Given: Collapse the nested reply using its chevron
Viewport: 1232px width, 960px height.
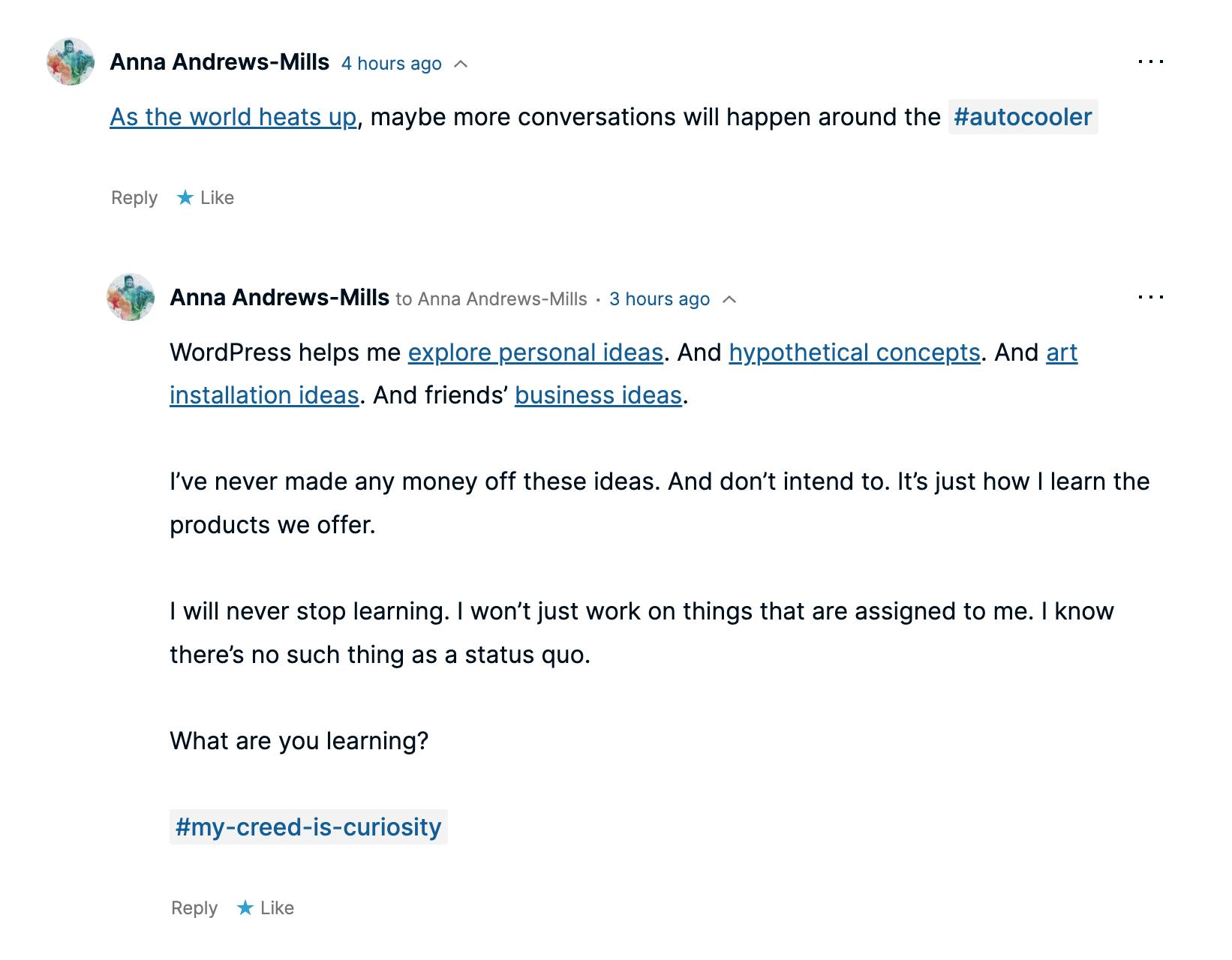Looking at the screenshot, I should [x=729, y=299].
